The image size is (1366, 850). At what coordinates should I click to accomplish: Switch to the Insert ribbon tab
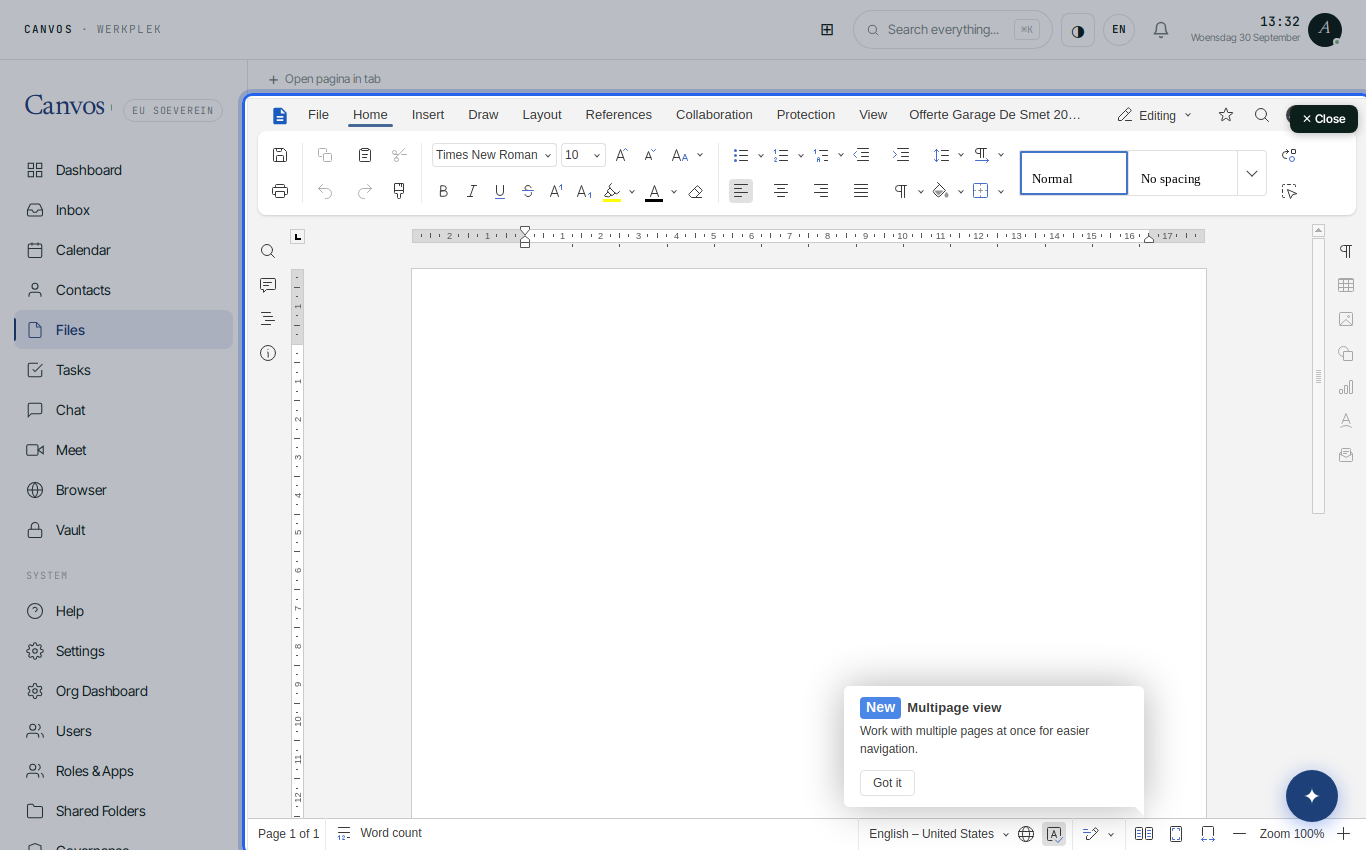[428, 115]
